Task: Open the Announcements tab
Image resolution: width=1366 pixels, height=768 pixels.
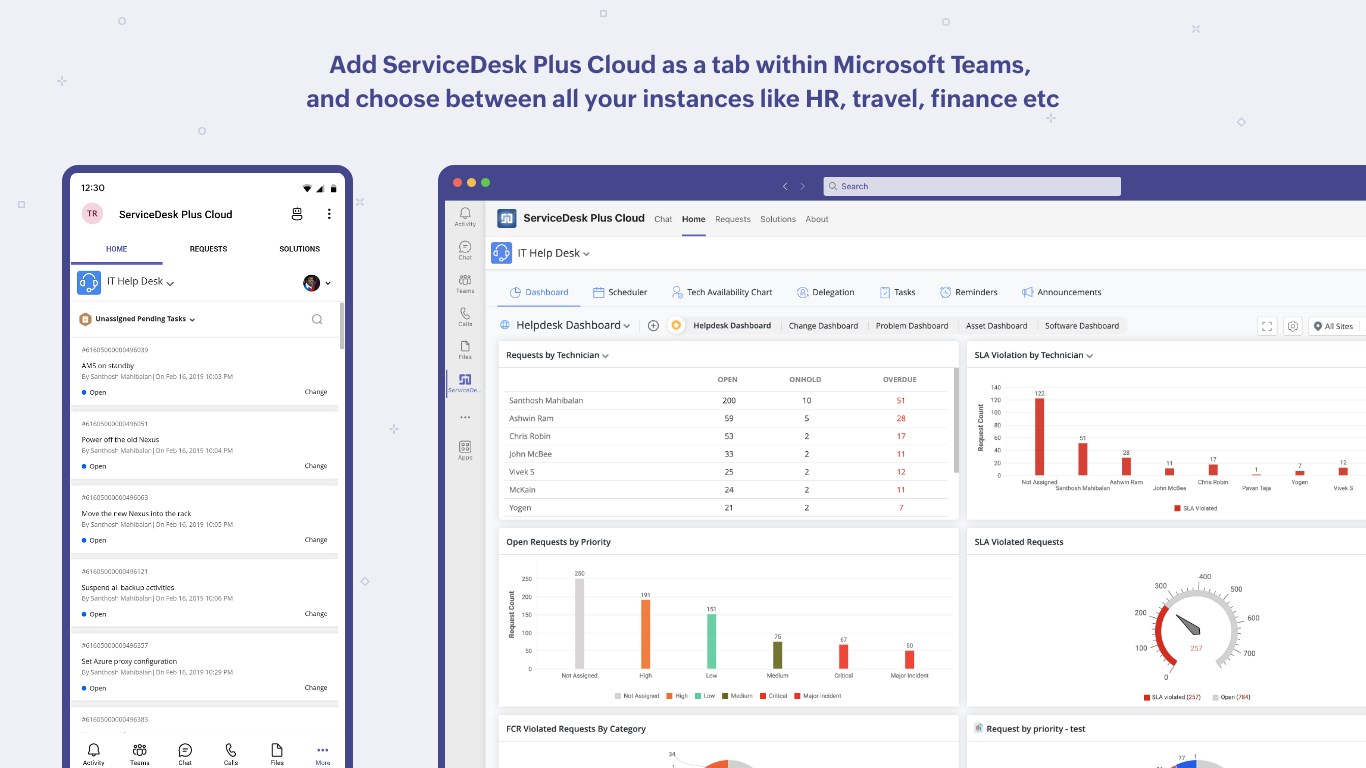Action: (x=1061, y=292)
